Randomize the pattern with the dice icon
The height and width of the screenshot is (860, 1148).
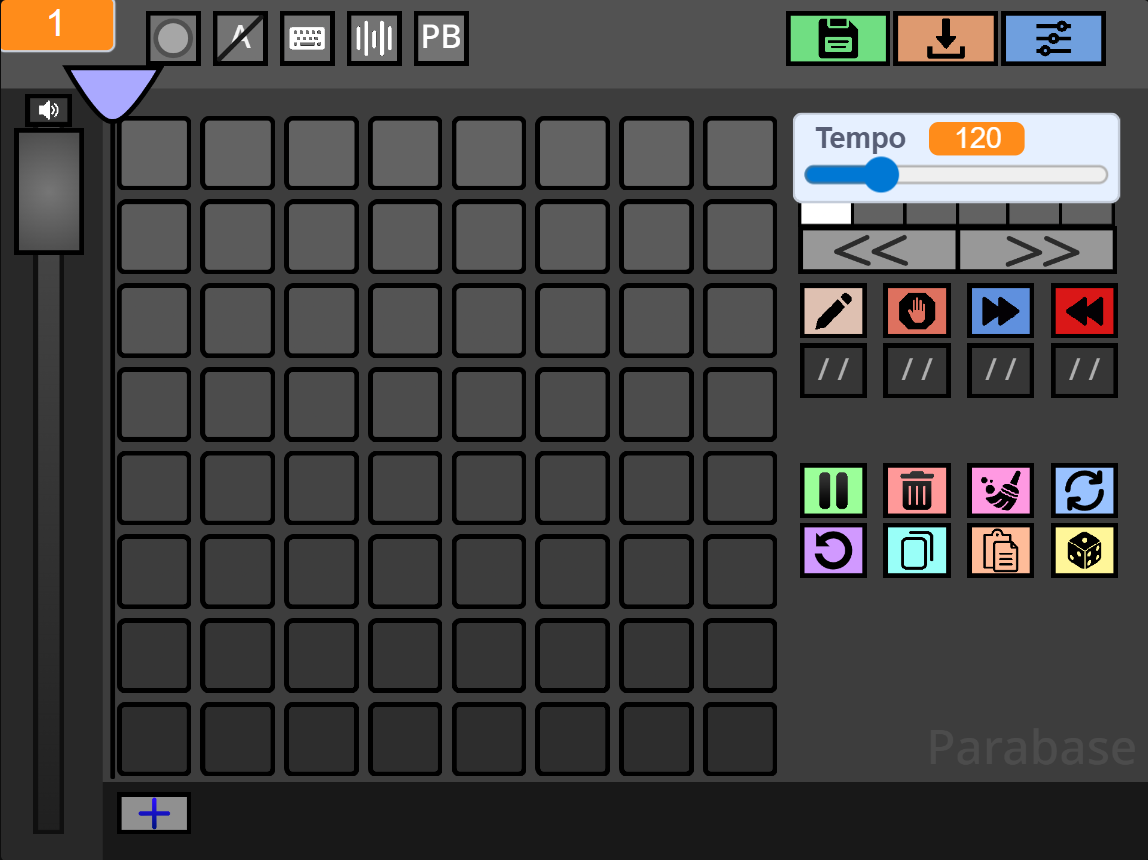coord(1084,550)
